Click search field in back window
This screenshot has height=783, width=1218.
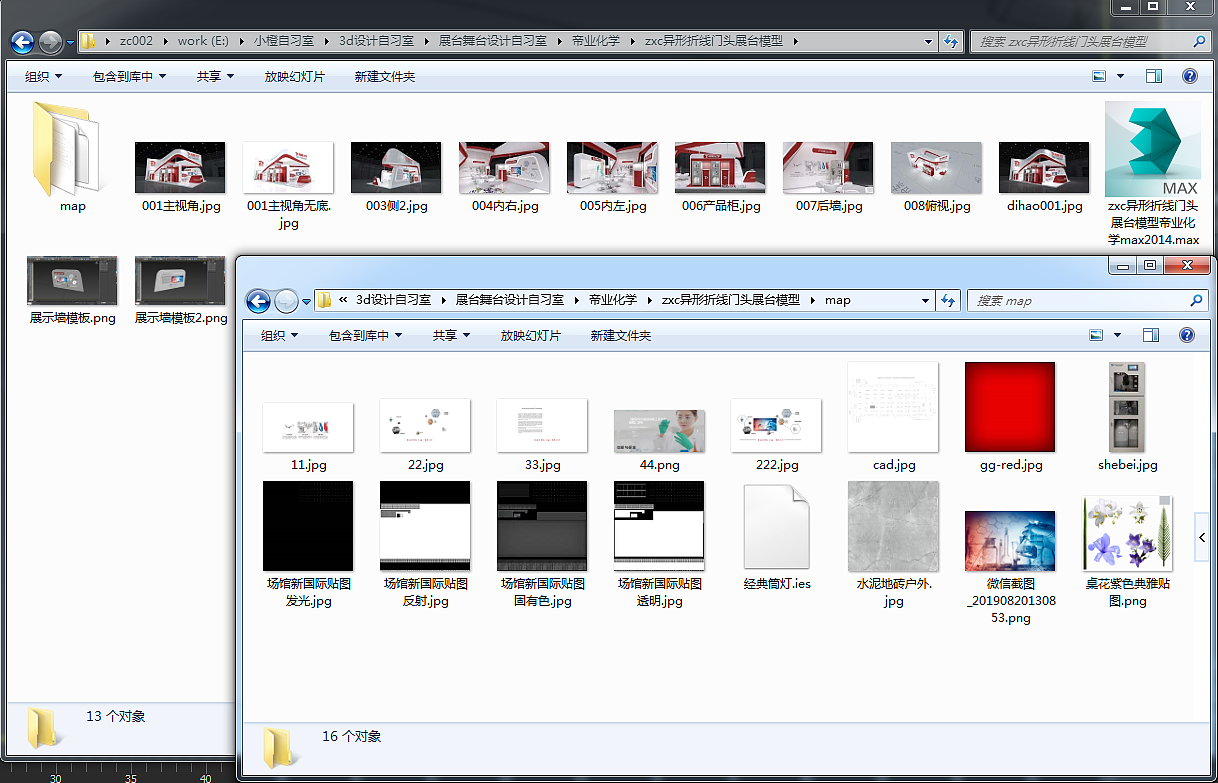click(1090, 41)
